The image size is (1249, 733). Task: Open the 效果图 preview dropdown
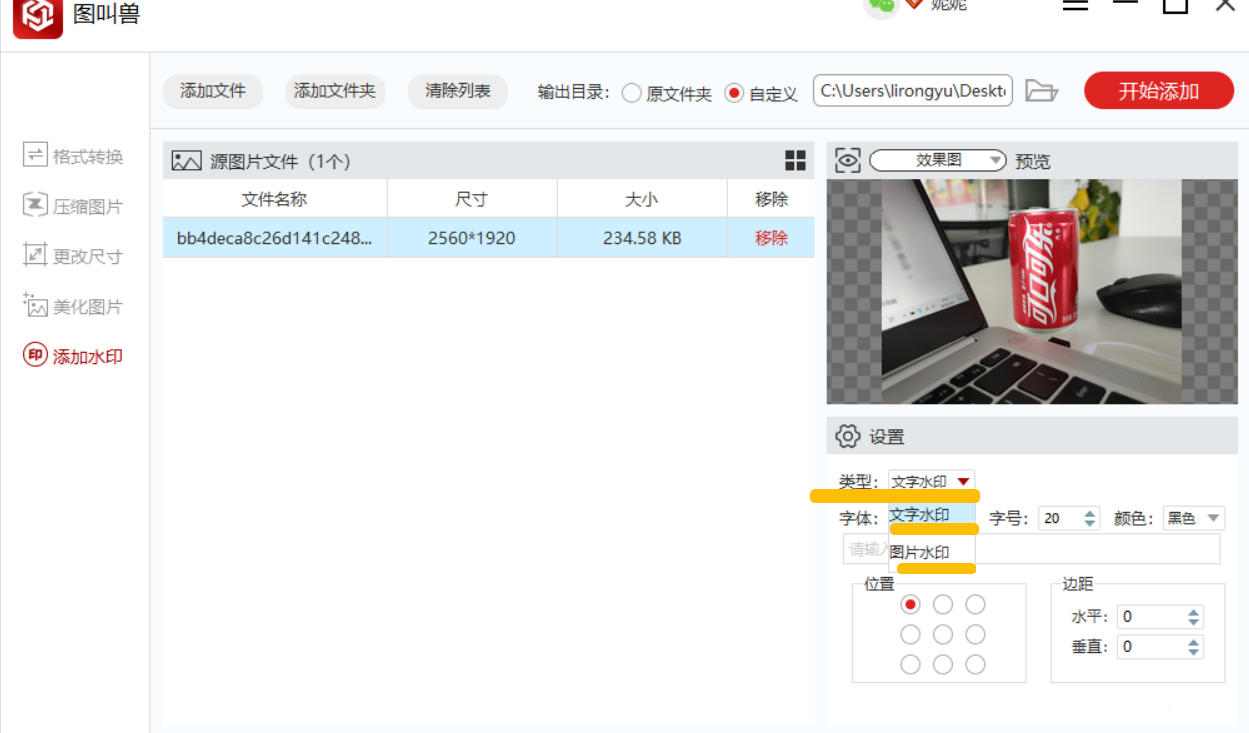pyautogui.click(x=937, y=159)
